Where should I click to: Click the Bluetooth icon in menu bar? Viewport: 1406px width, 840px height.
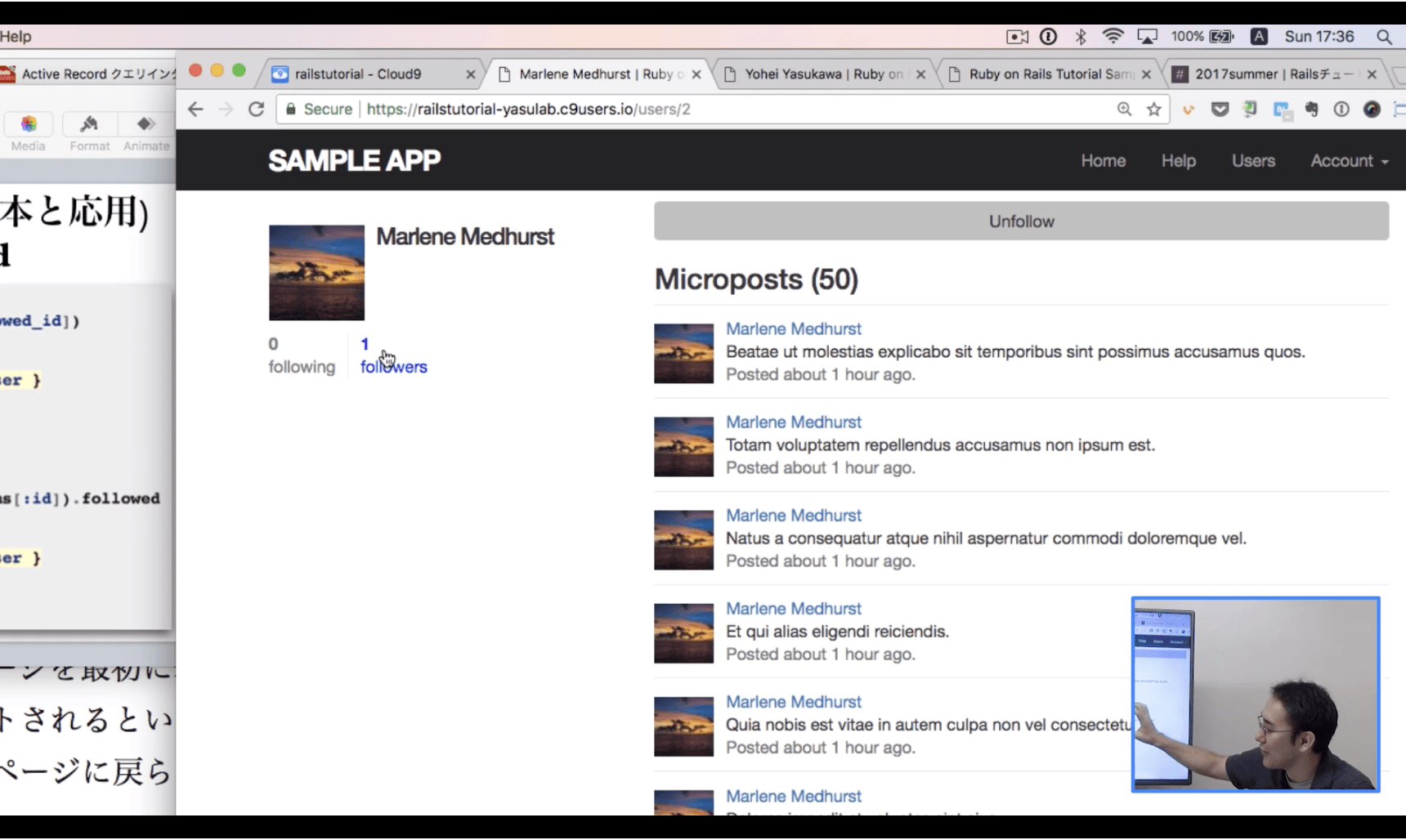click(x=1081, y=37)
